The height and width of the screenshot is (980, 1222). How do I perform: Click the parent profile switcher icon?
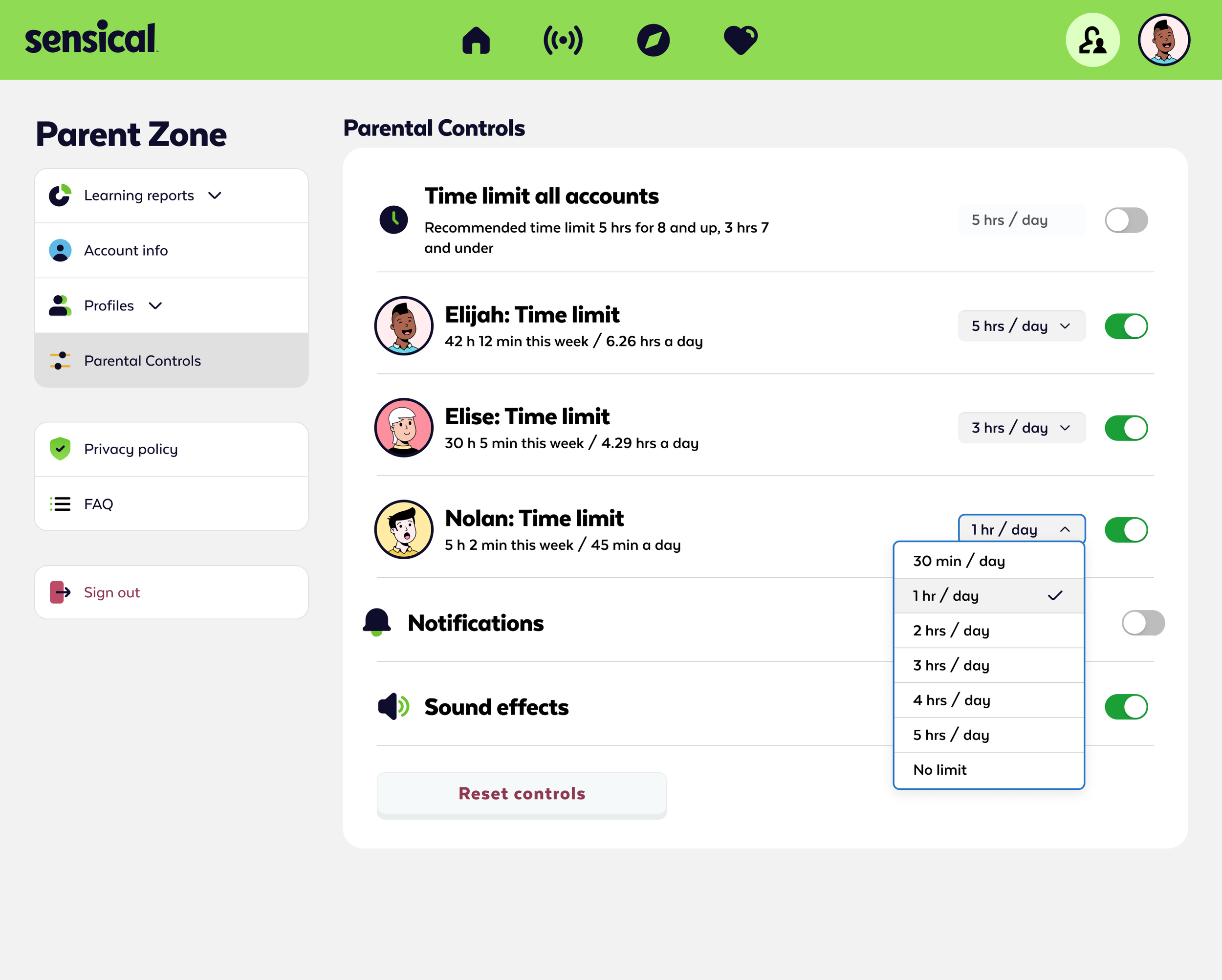pyautogui.click(x=1093, y=40)
